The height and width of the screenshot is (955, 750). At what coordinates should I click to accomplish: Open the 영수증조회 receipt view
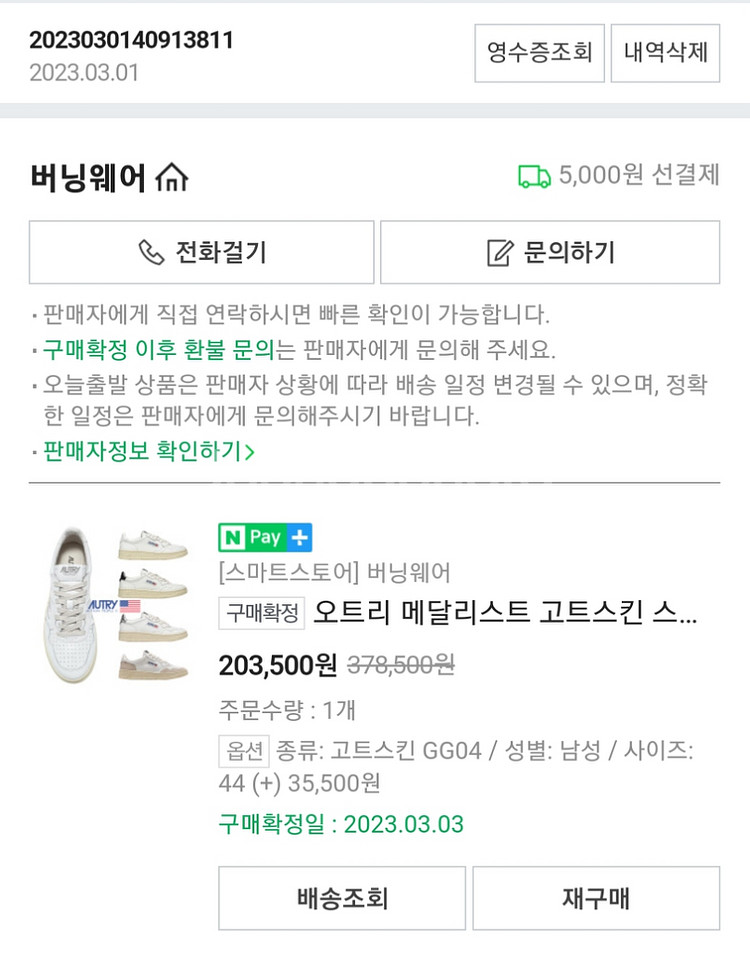coord(539,52)
